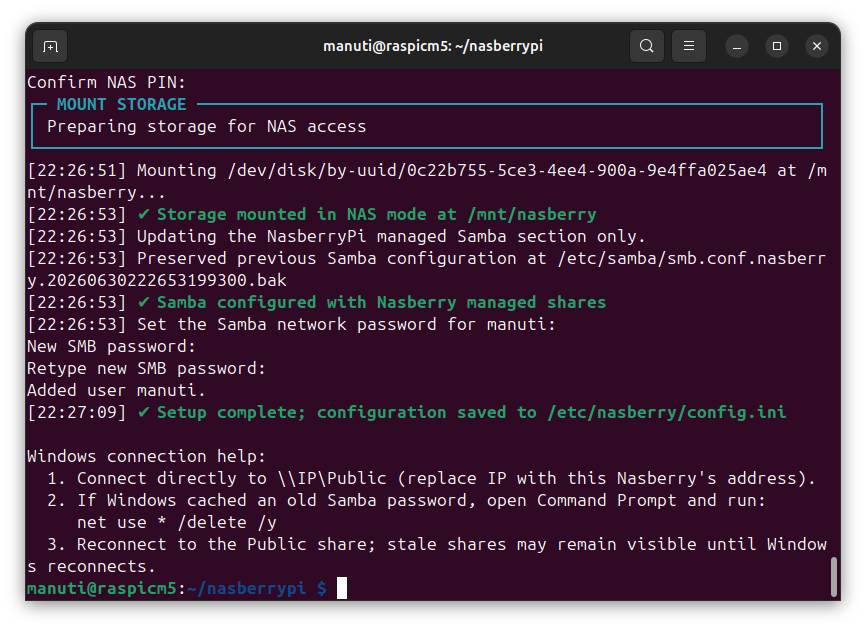The image size is (866, 629).
Task: Click the 'Windows connection help:' heading
Action: click(146, 457)
